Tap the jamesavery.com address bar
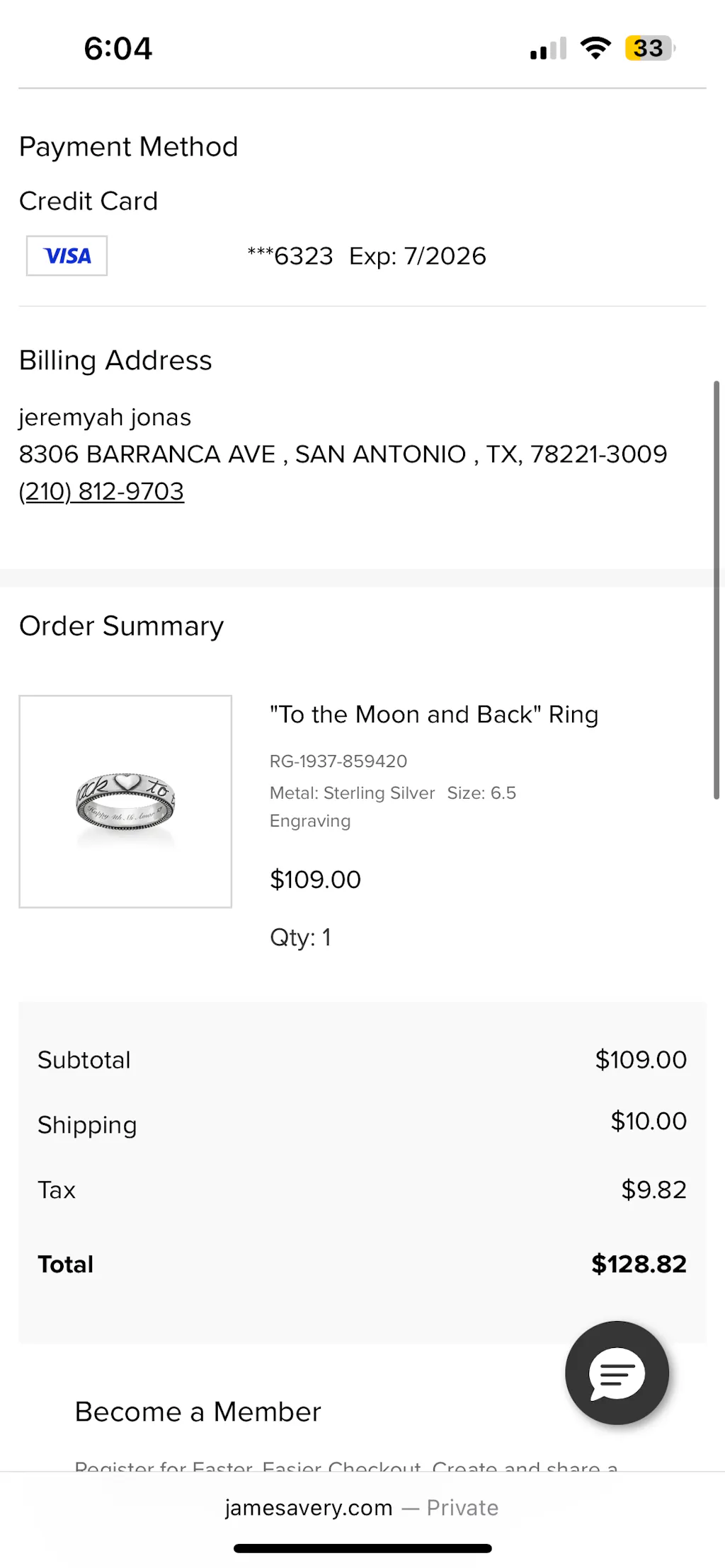The width and height of the screenshot is (725, 1568). [361, 1508]
